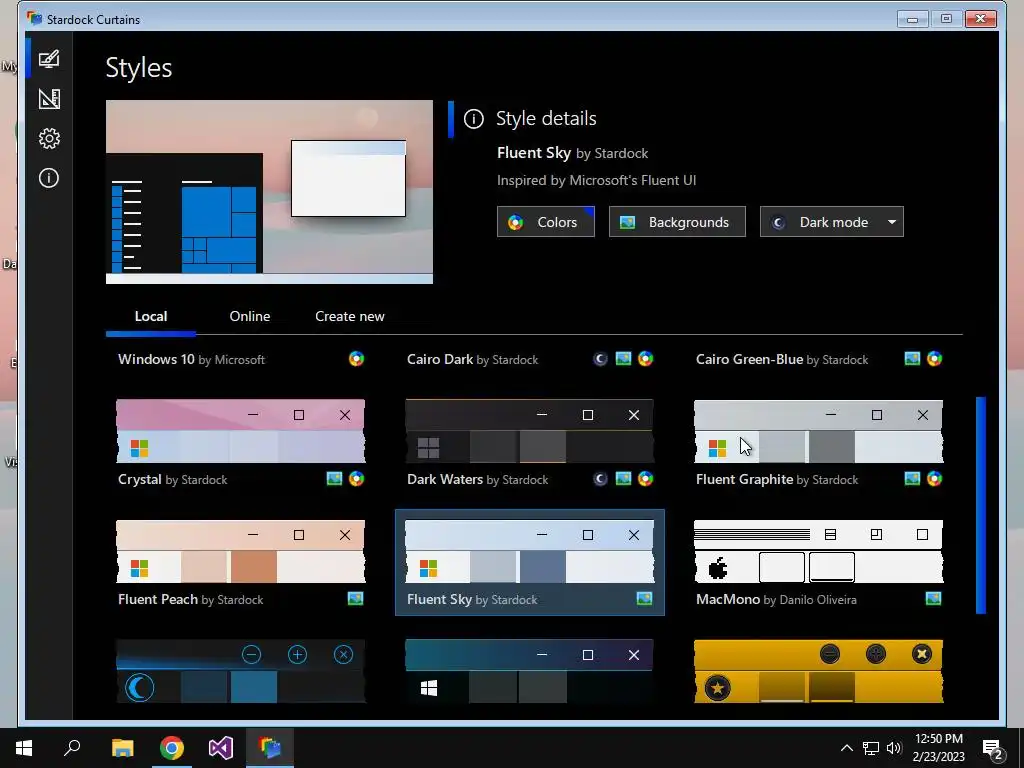Select the Fluent Graphite style thumbnail
1024x768 pixels.
818,431
